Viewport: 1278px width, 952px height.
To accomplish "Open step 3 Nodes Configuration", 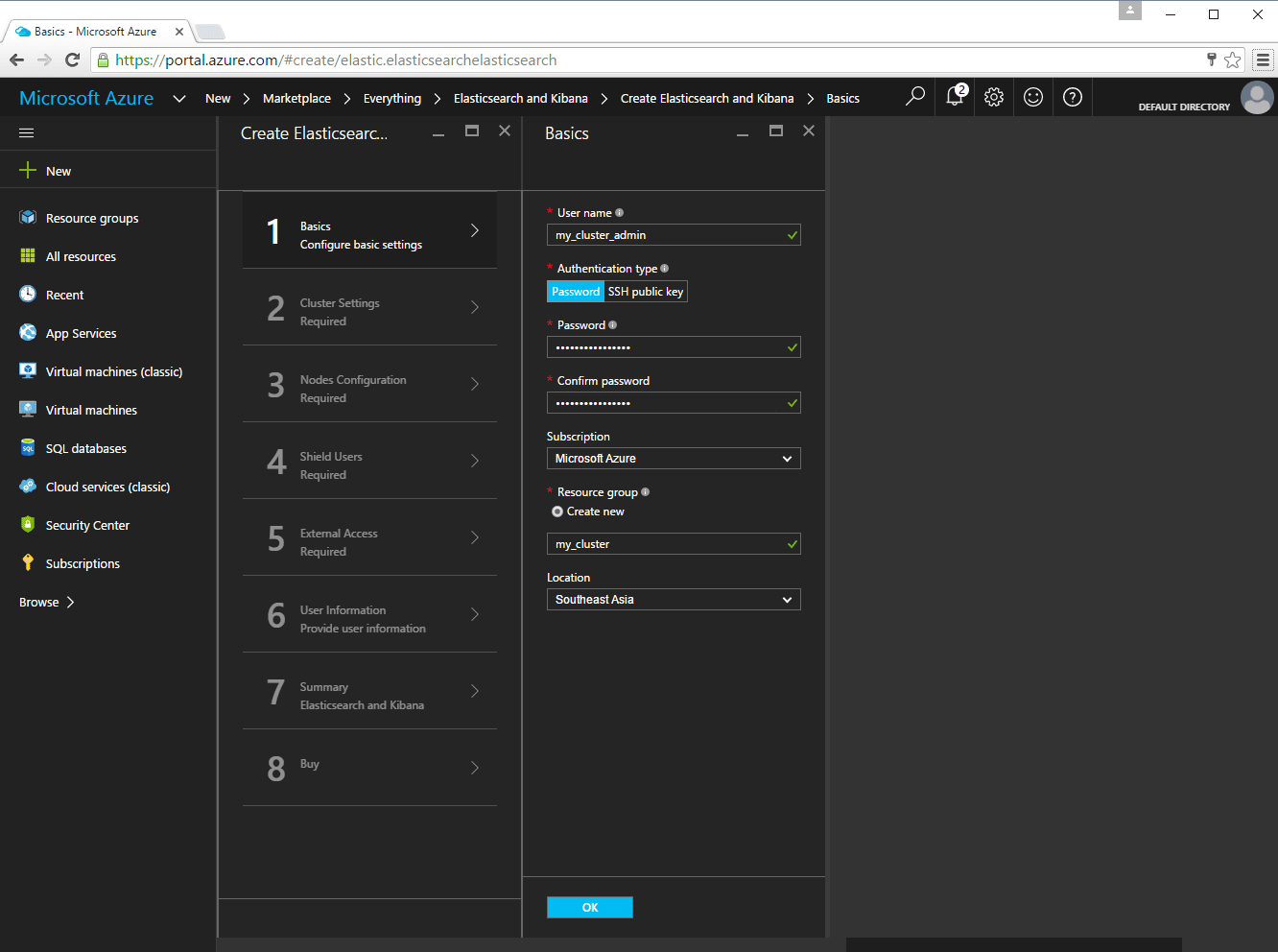I will (x=369, y=384).
